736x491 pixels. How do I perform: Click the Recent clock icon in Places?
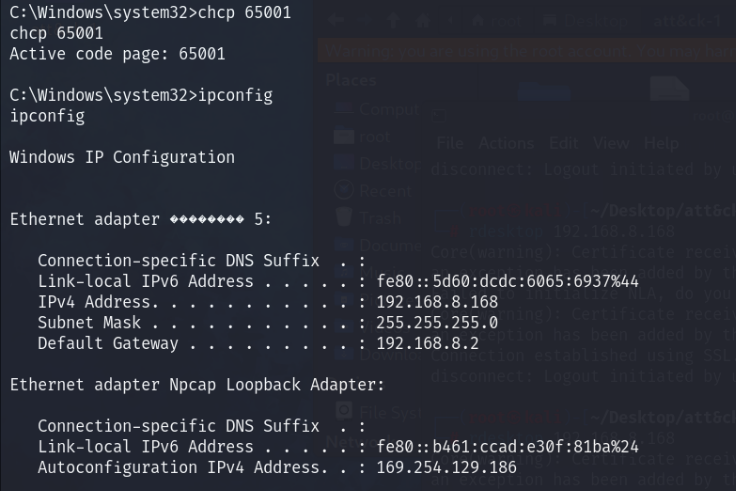pos(343,189)
